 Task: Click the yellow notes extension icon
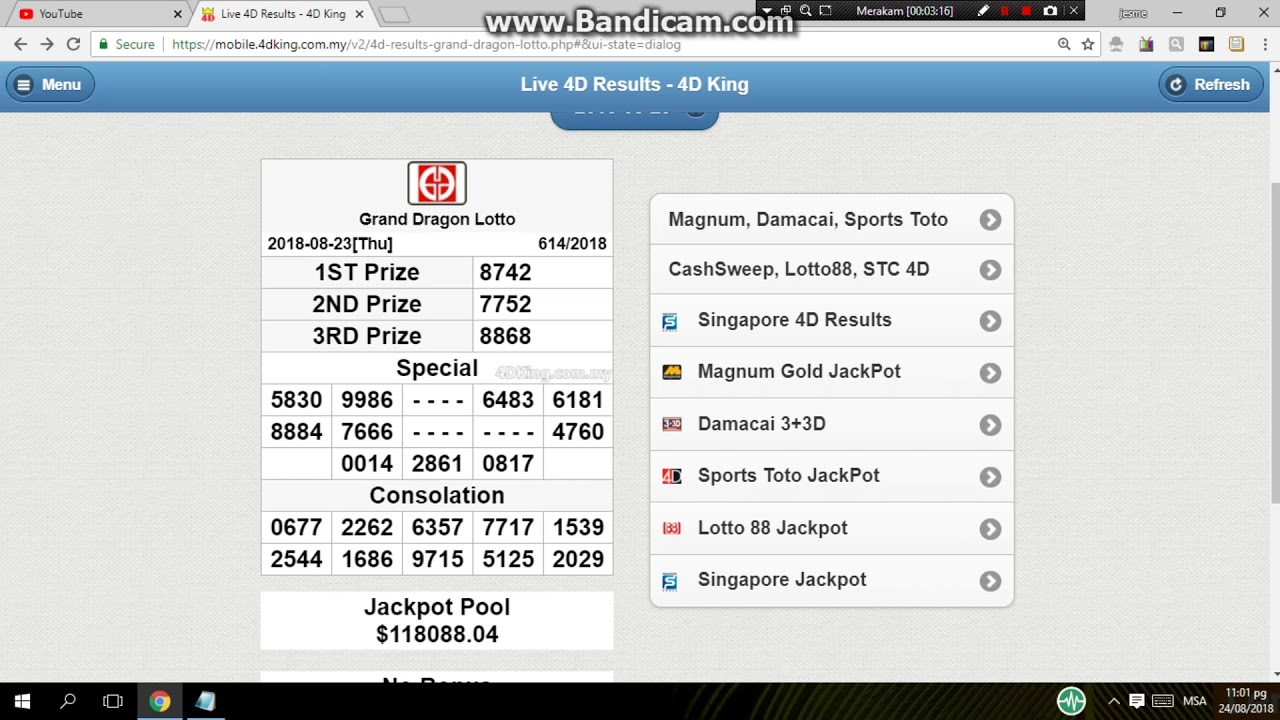(1236, 44)
